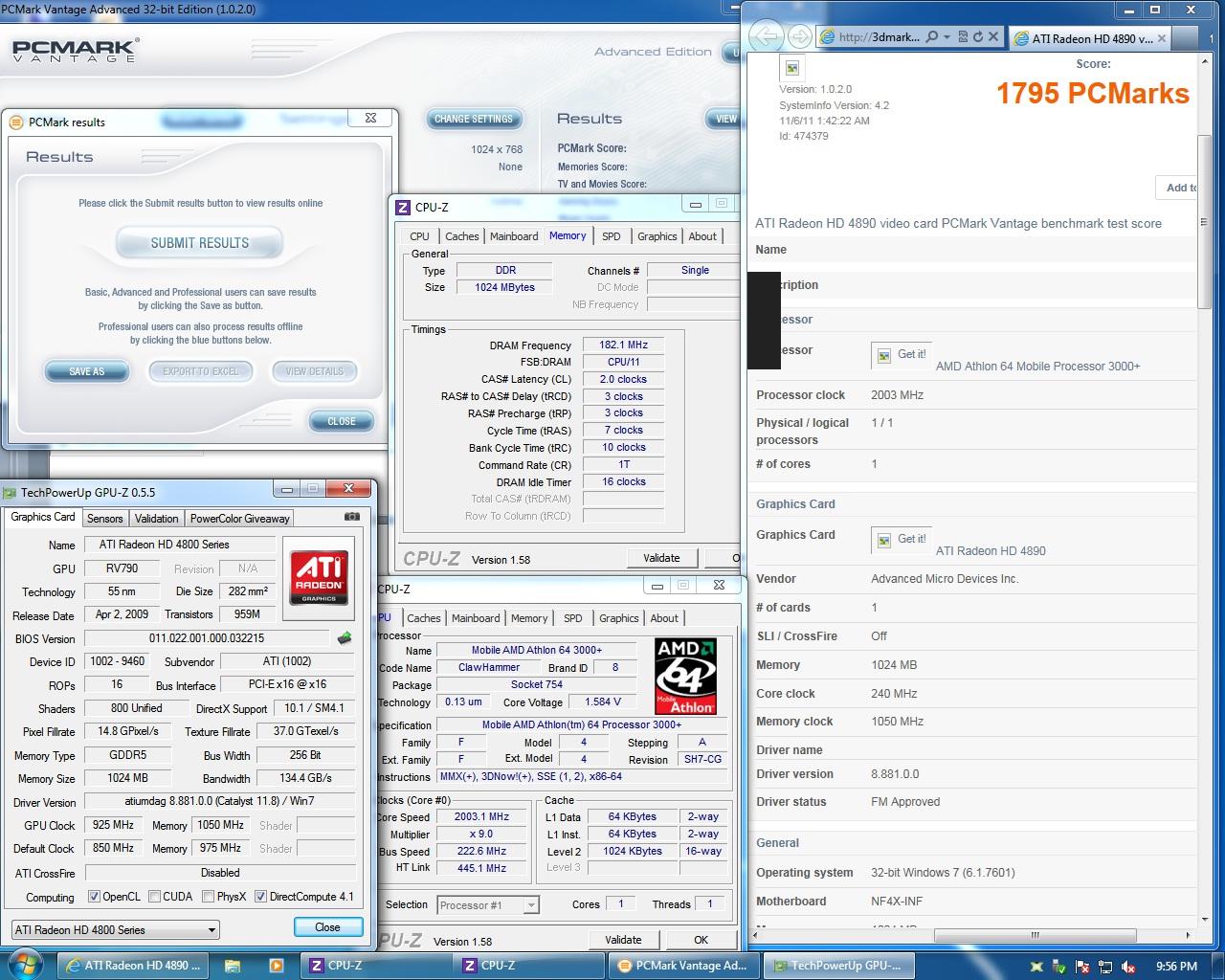Click the AMD Athlon 64 logo in CPU-Z
The width and height of the screenshot is (1225, 980).
point(685,677)
